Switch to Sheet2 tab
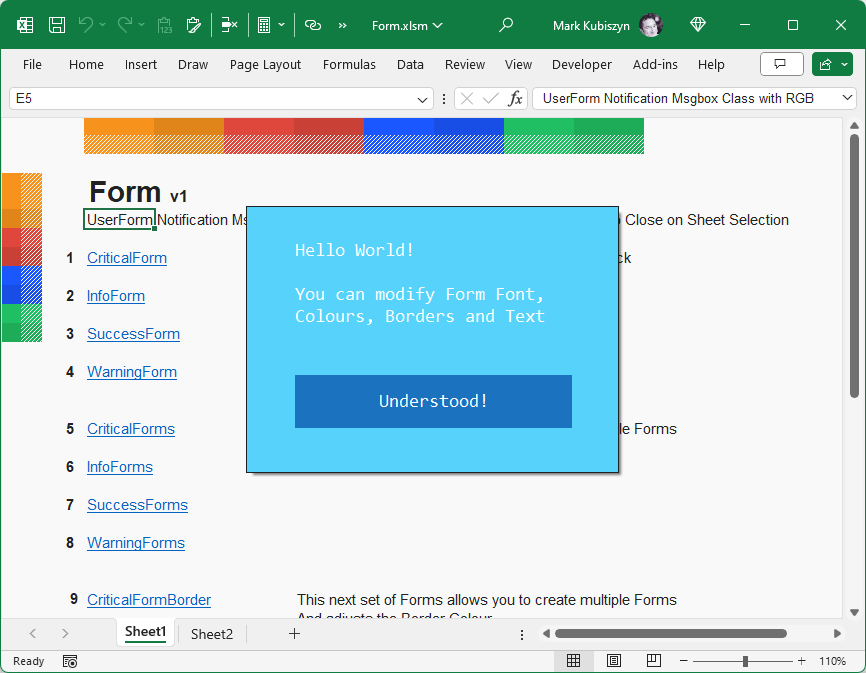866x673 pixels. pyautogui.click(x=211, y=633)
